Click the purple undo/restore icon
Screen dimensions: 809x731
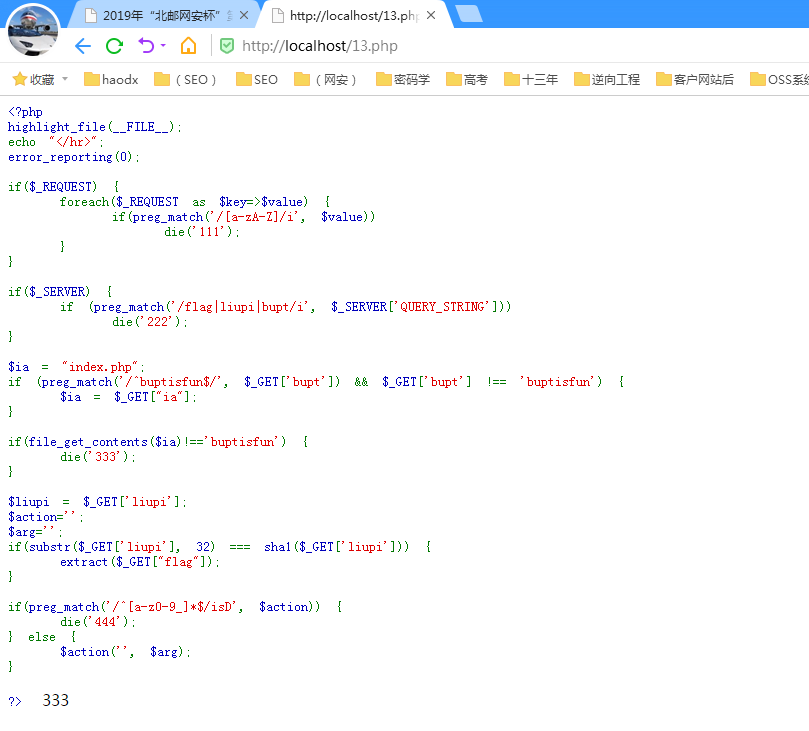click(146, 46)
